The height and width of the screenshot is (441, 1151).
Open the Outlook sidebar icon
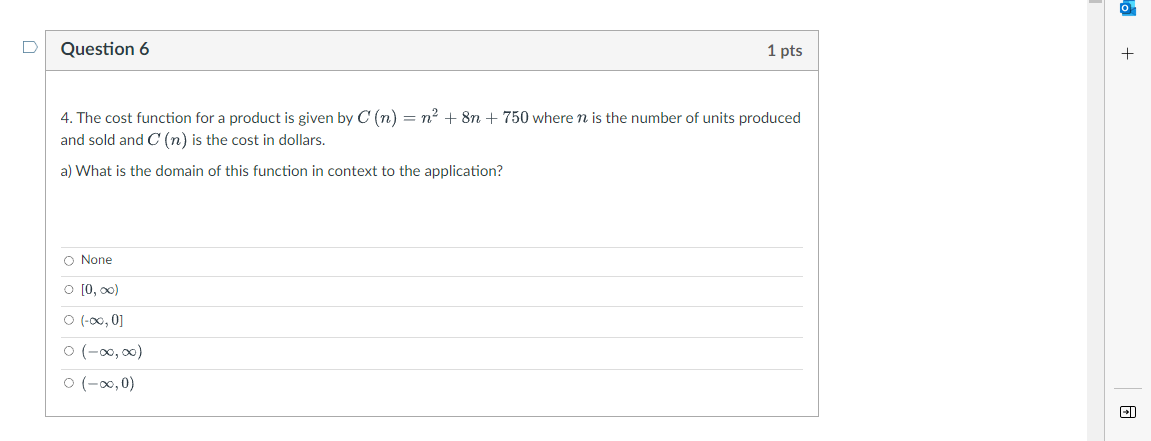[x=1128, y=8]
